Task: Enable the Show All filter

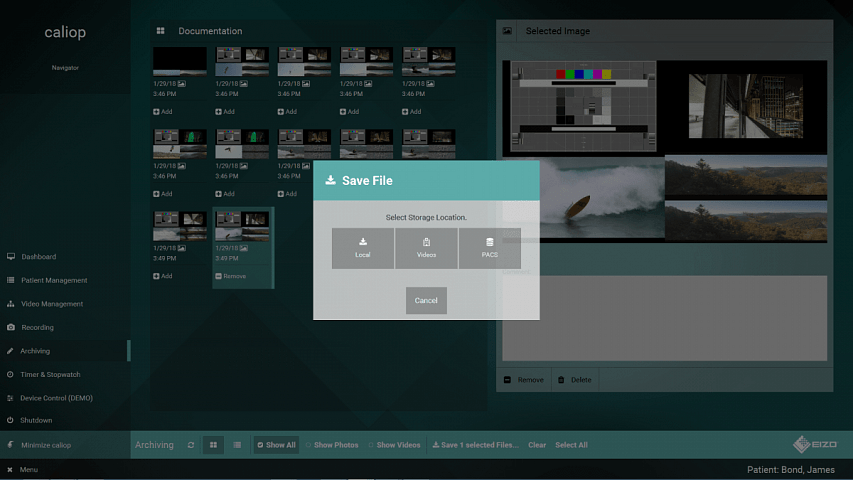Action: coord(276,445)
